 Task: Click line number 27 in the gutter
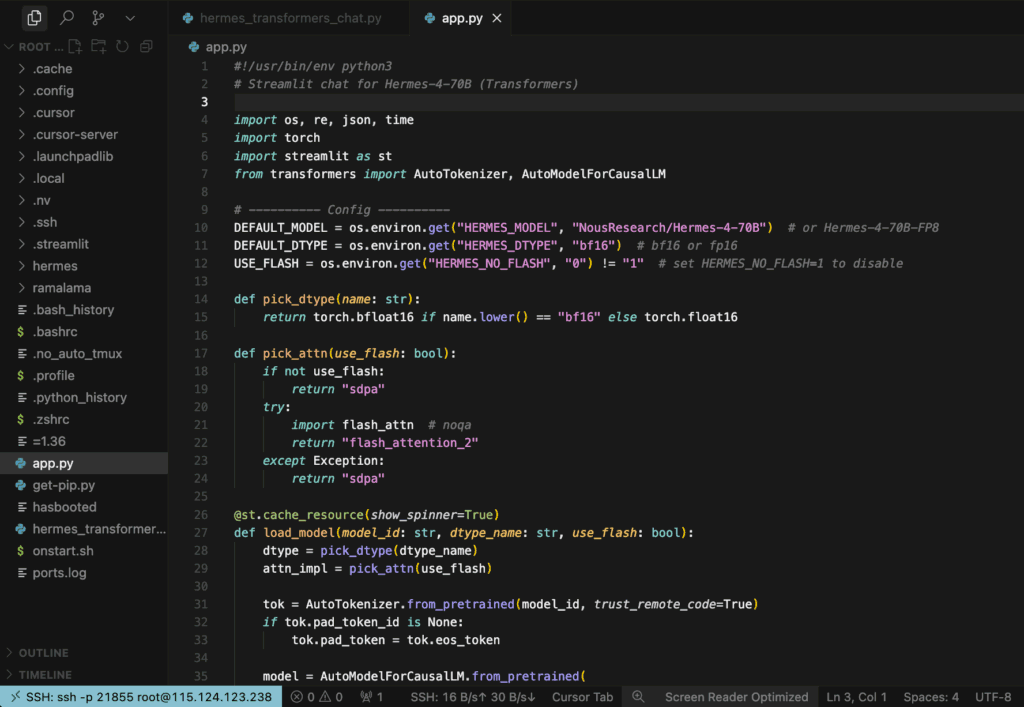pyautogui.click(x=201, y=533)
